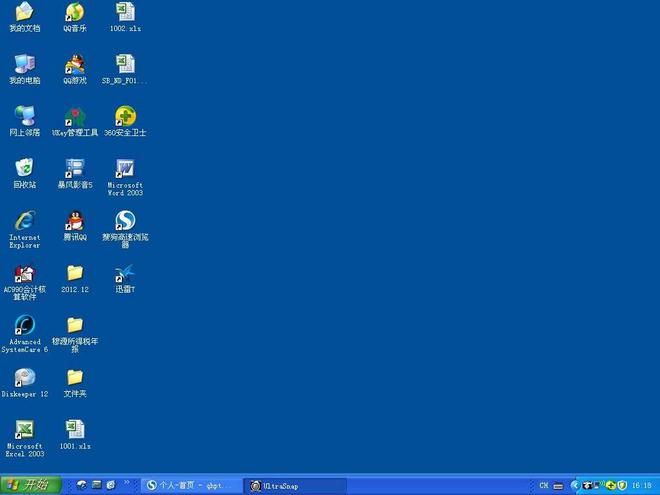Launch the IE quick launch icon
The width and height of the screenshot is (660, 495).
[111, 485]
